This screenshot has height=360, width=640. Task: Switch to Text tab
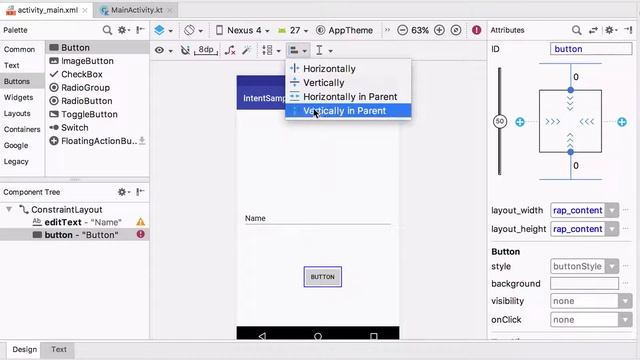pos(59,349)
